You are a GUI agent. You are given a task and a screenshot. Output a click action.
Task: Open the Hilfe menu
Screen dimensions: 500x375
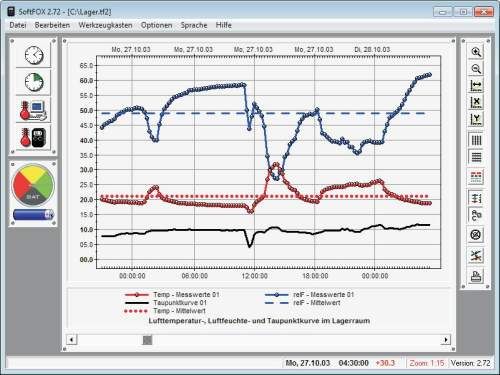(x=224, y=25)
